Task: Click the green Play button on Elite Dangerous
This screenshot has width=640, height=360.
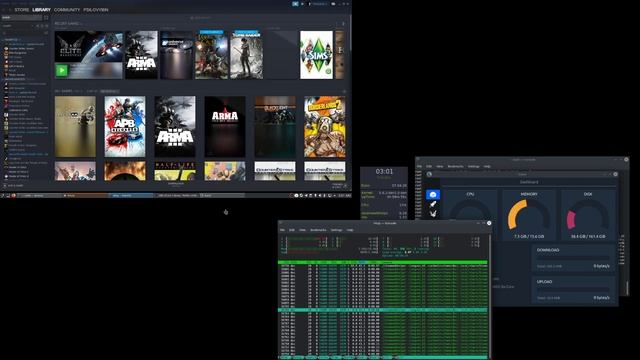Action: click(x=62, y=70)
